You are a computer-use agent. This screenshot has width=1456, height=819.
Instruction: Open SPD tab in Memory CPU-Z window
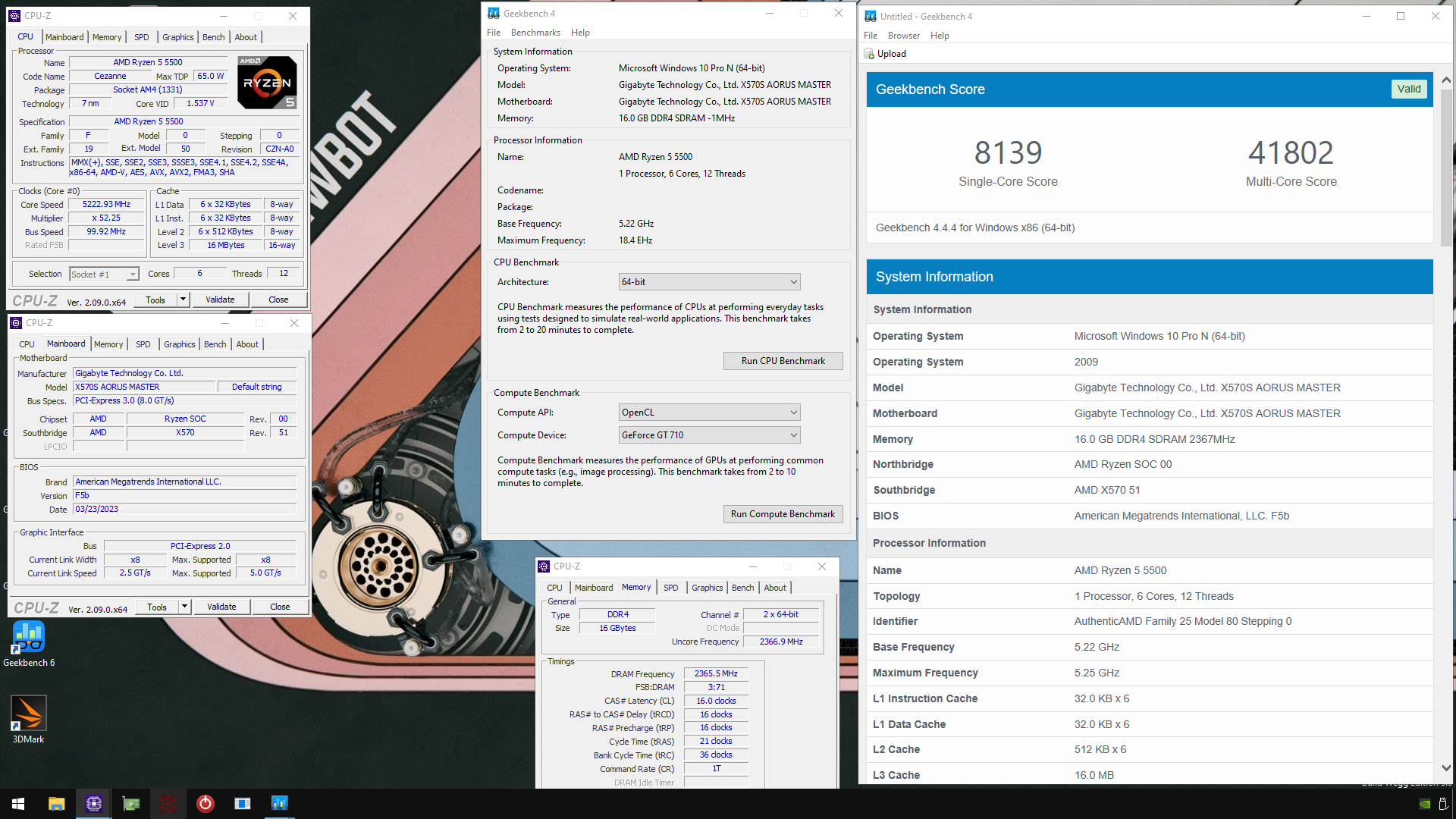(x=670, y=588)
